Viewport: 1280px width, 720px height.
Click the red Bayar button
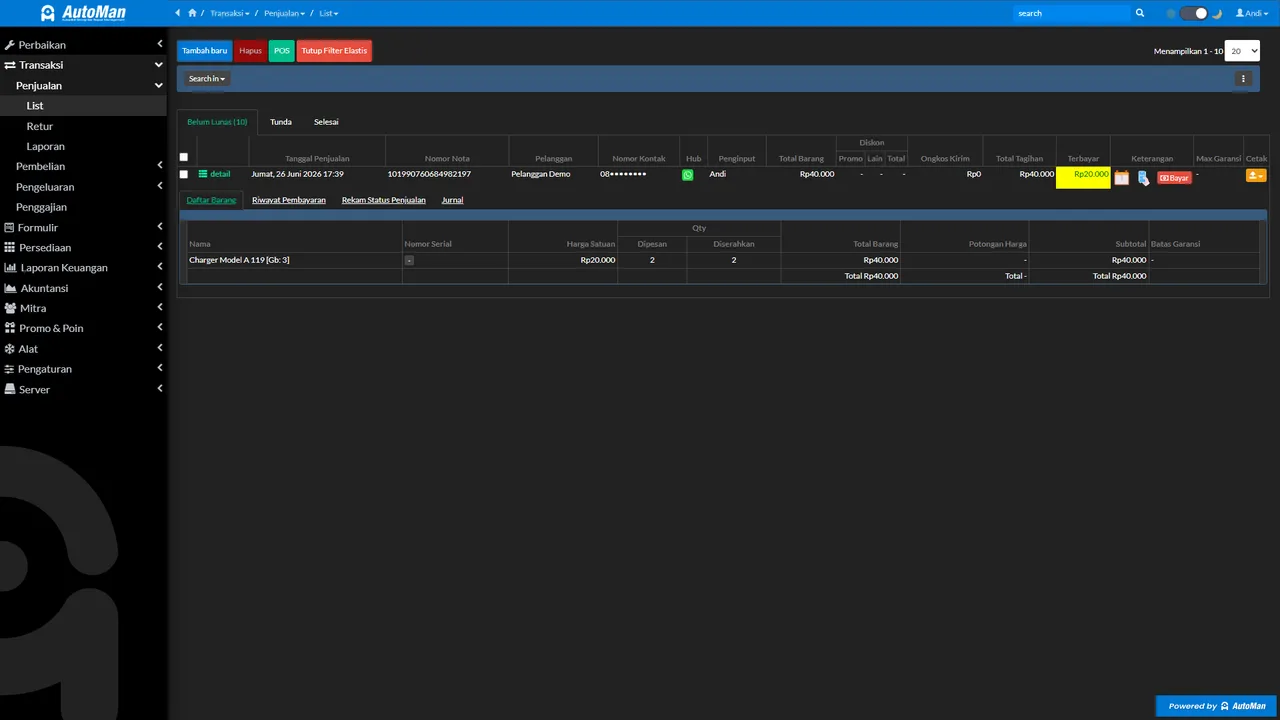coord(1174,178)
